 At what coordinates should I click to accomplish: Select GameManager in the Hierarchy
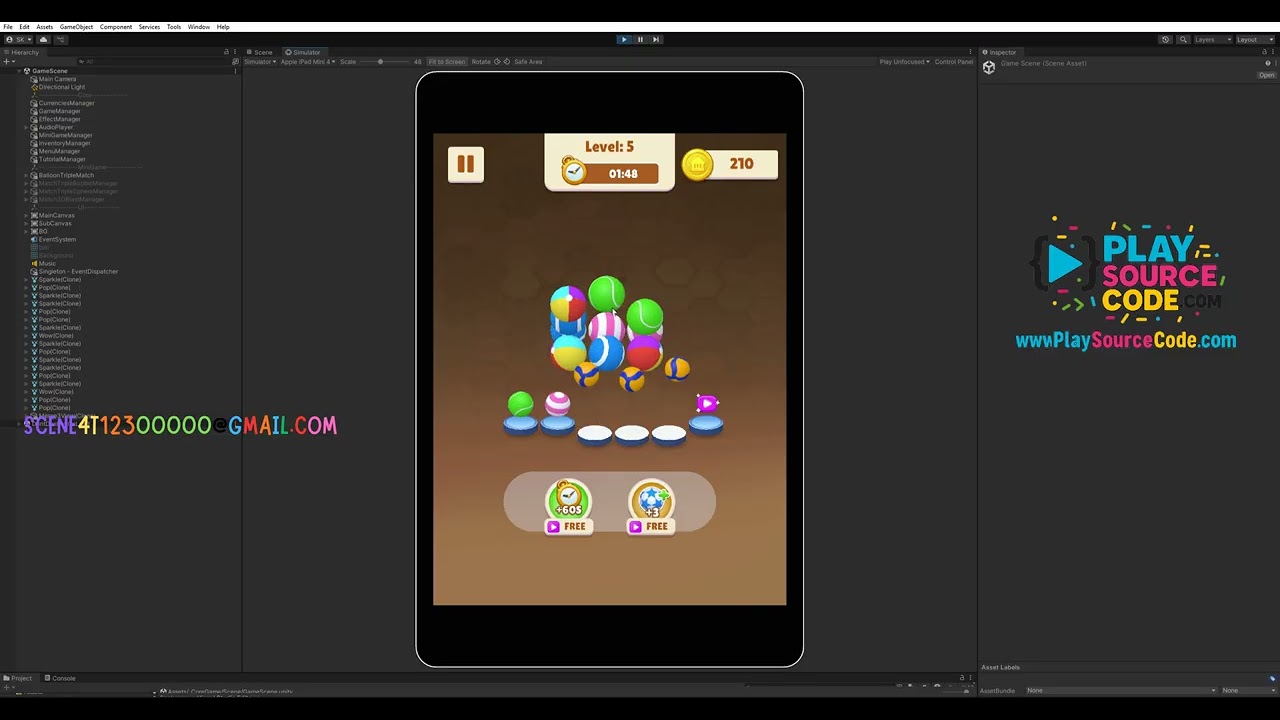tap(59, 111)
